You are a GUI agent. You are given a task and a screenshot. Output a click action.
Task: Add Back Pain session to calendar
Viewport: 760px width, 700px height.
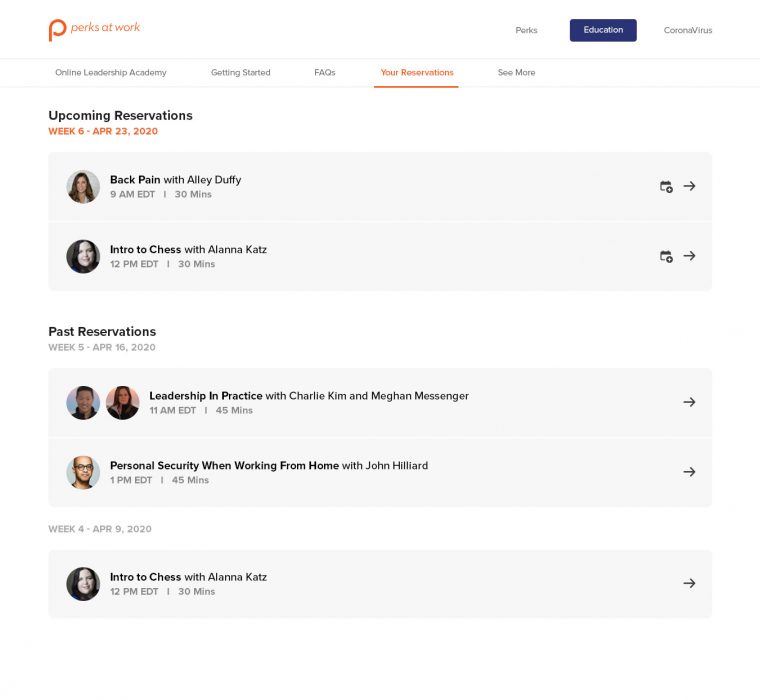[x=666, y=187]
